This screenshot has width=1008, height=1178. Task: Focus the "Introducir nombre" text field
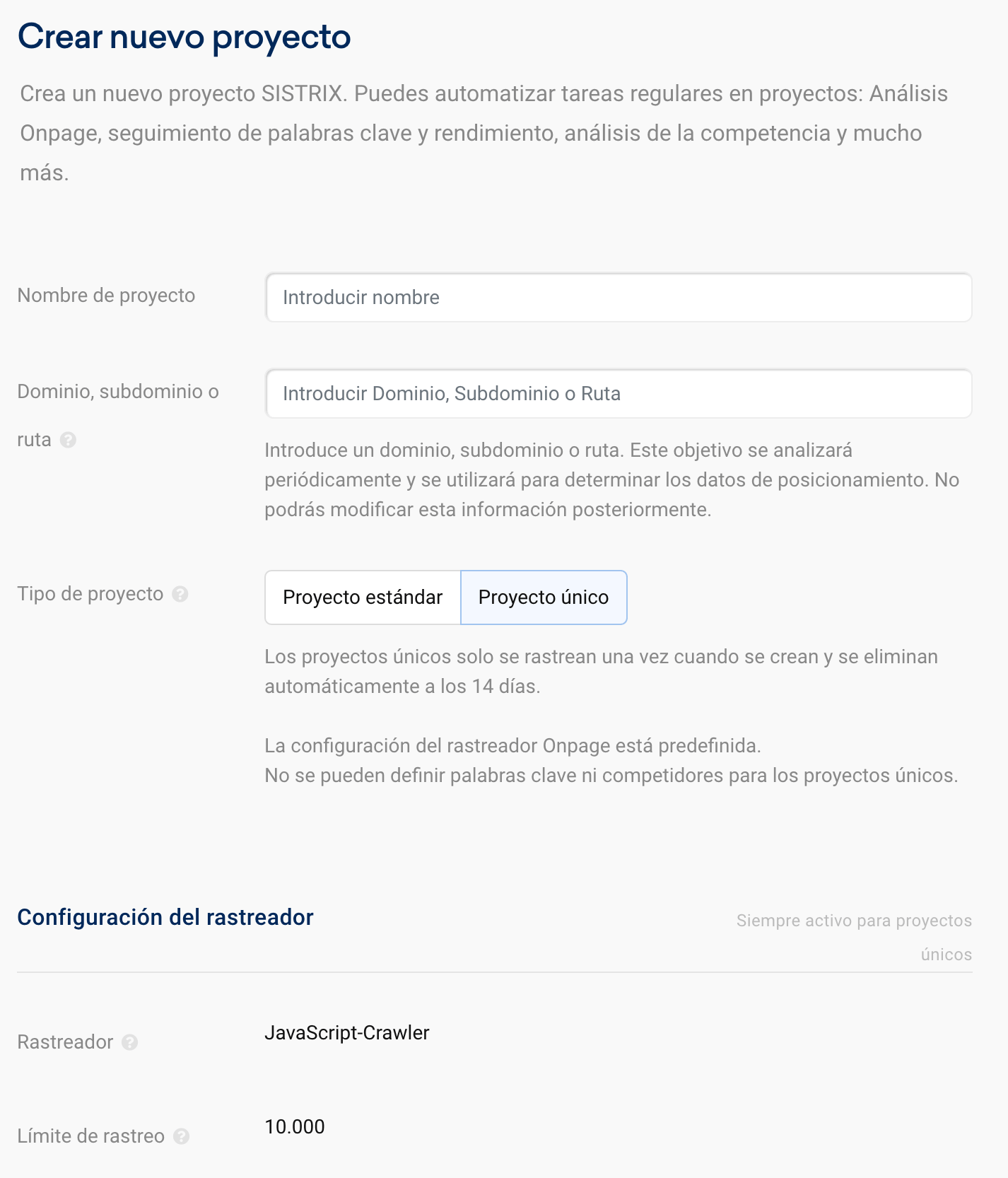[x=619, y=298]
